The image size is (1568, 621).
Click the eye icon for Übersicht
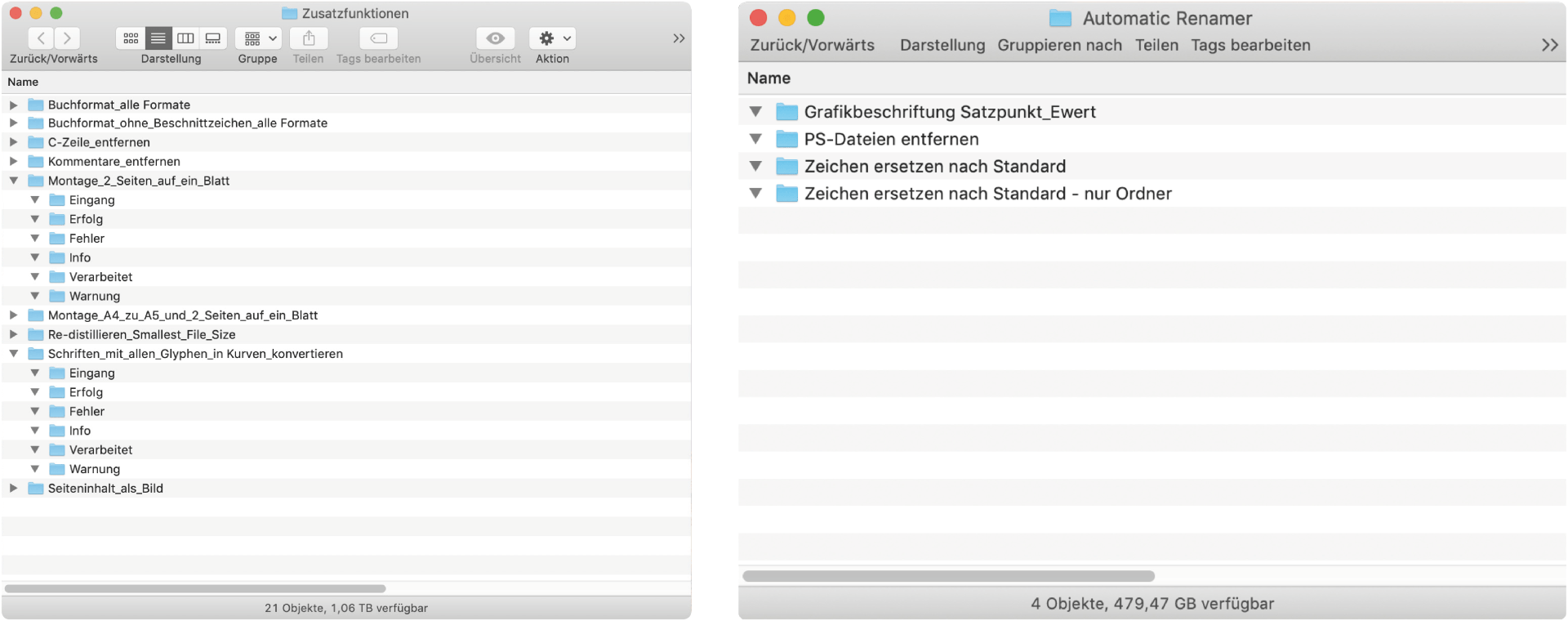[x=495, y=38]
